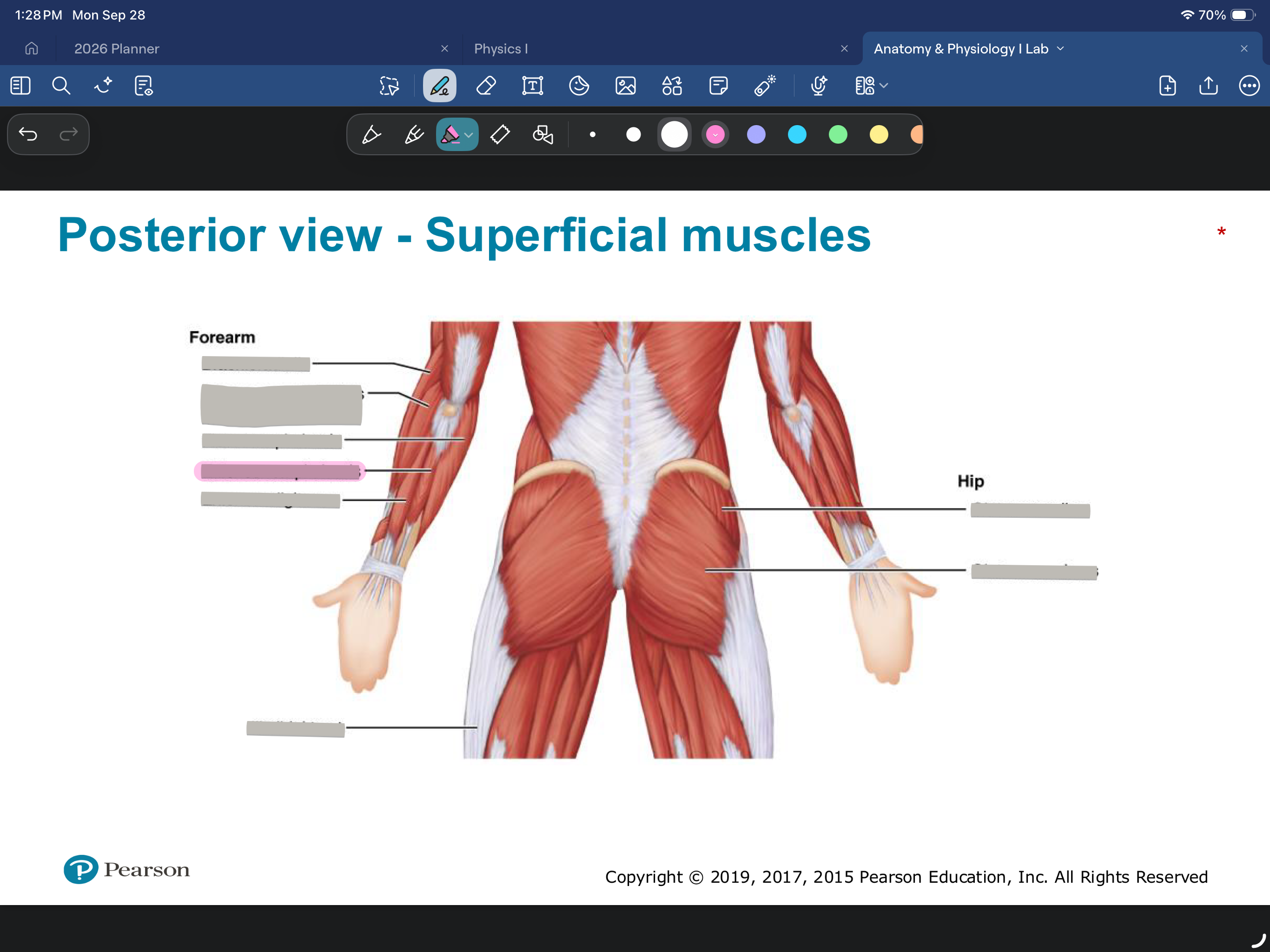Undo the last stroke
The width and height of the screenshot is (1270, 952).
point(28,134)
